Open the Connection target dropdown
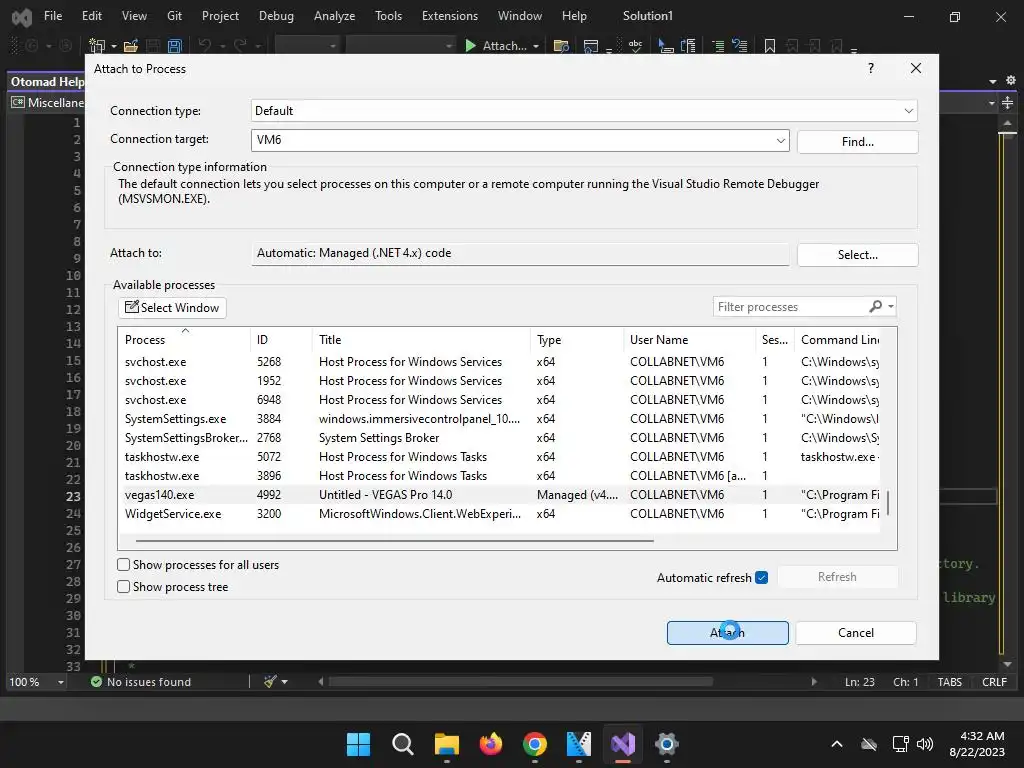The width and height of the screenshot is (1024, 768). click(780, 140)
